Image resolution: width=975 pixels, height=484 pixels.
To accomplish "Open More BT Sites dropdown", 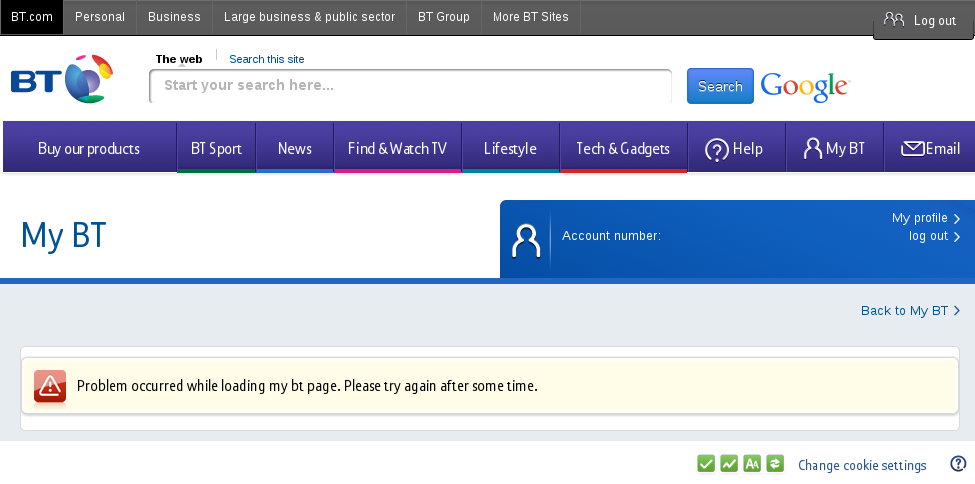I will pos(530,17).
